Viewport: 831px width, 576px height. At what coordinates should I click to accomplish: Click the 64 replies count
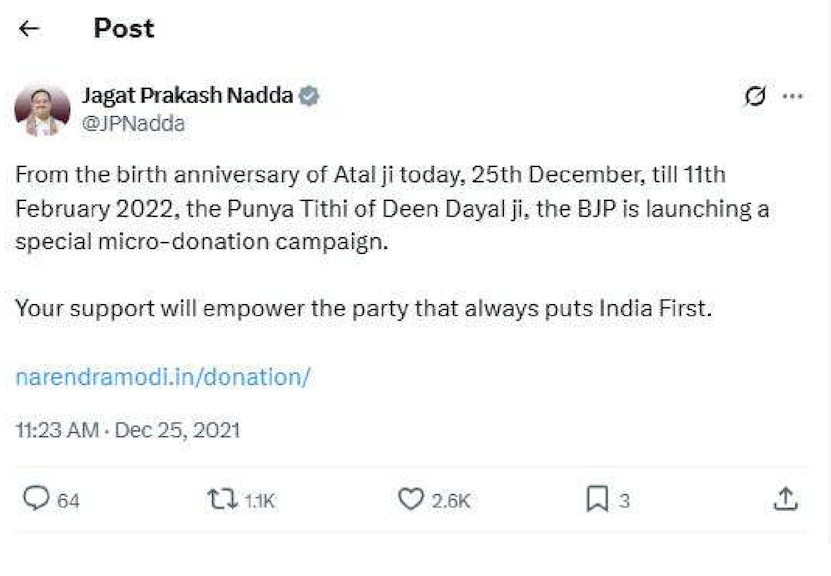click(68, 501)
